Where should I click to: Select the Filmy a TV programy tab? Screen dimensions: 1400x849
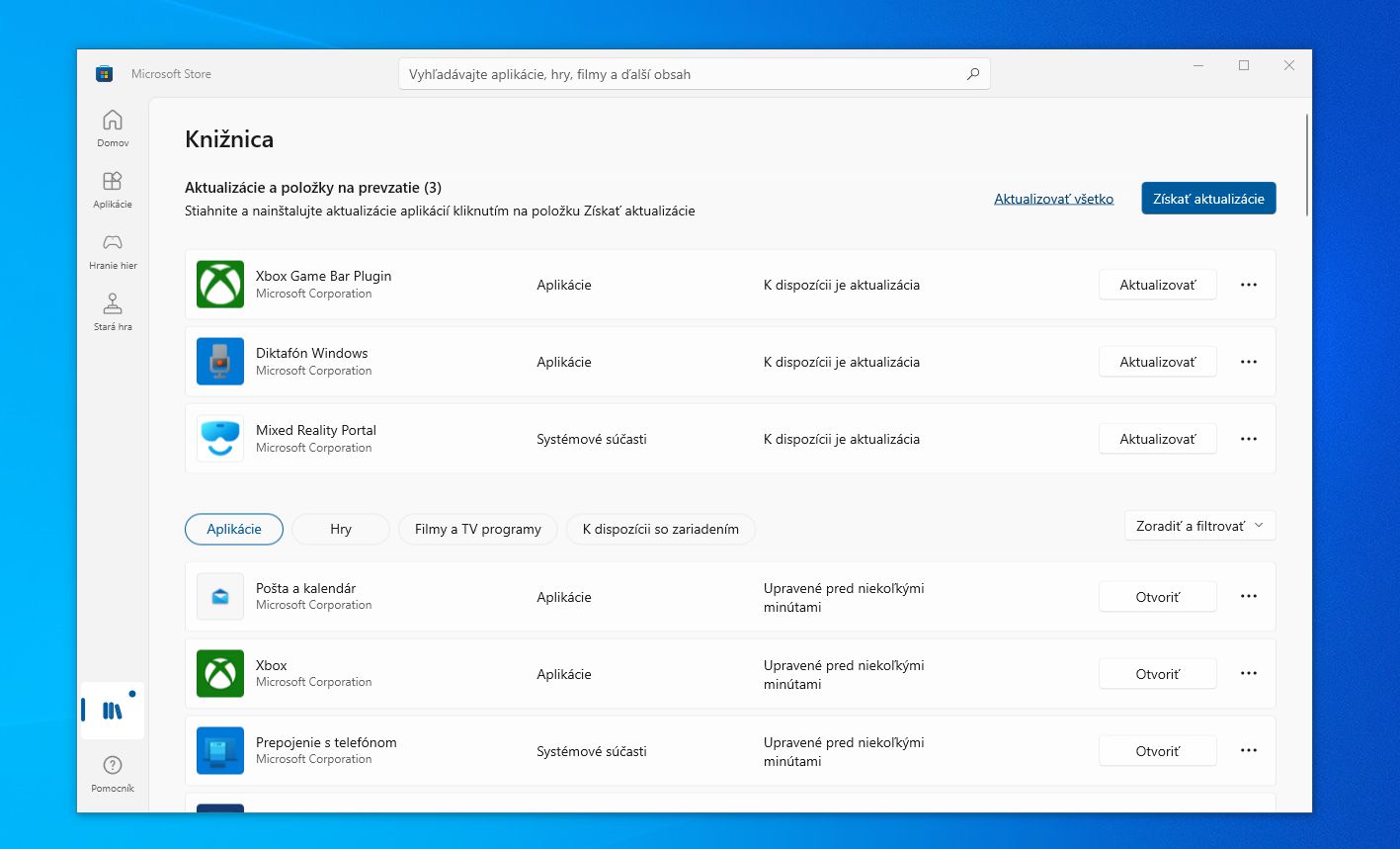(478, 529)
